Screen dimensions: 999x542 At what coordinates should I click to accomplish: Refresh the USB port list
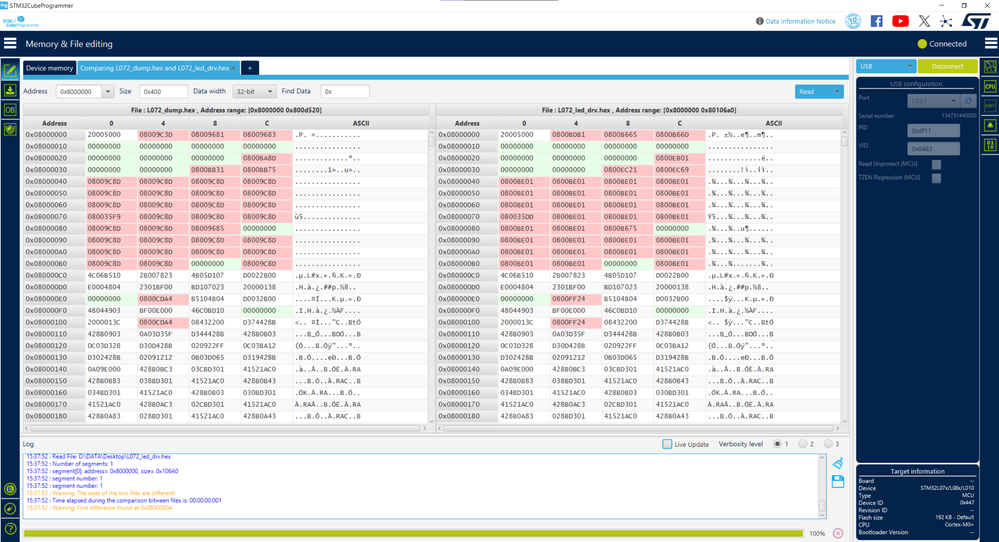point(968,101)
